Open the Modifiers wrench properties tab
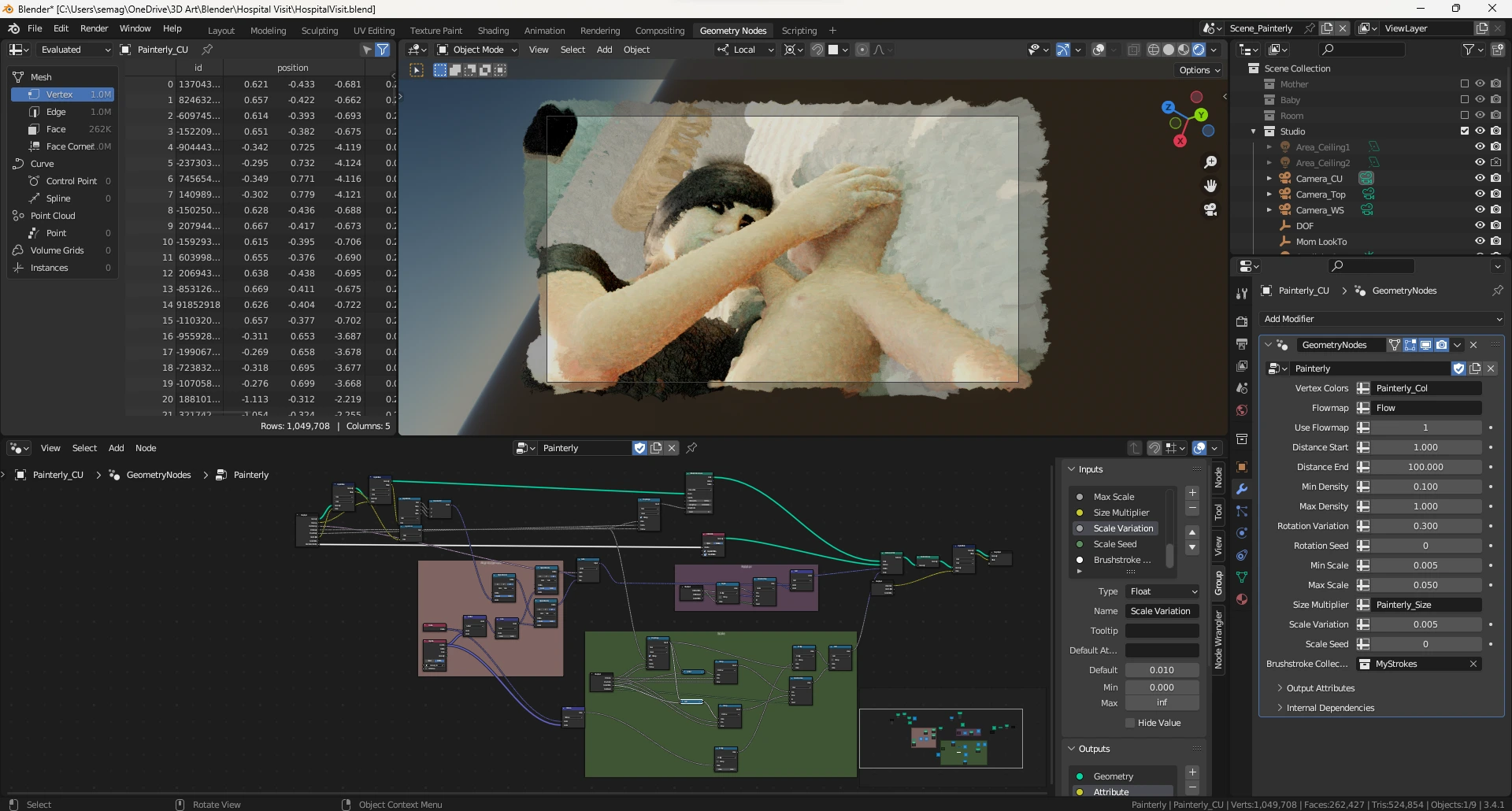Image resolution: width=1512 pixels, height=811 pixels. pyautogui.click(x=1242, y=489)
